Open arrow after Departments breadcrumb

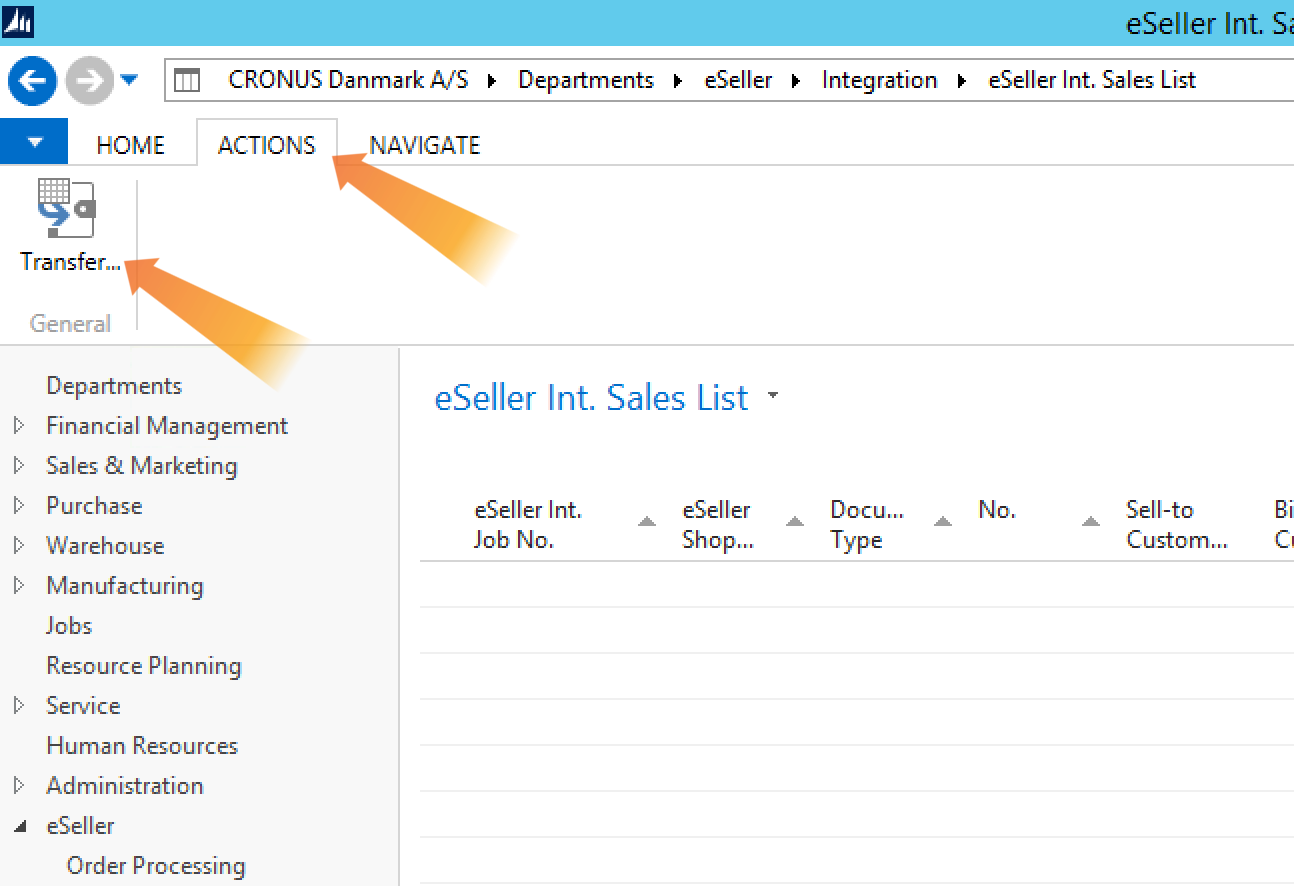click(x=679, y=81)
